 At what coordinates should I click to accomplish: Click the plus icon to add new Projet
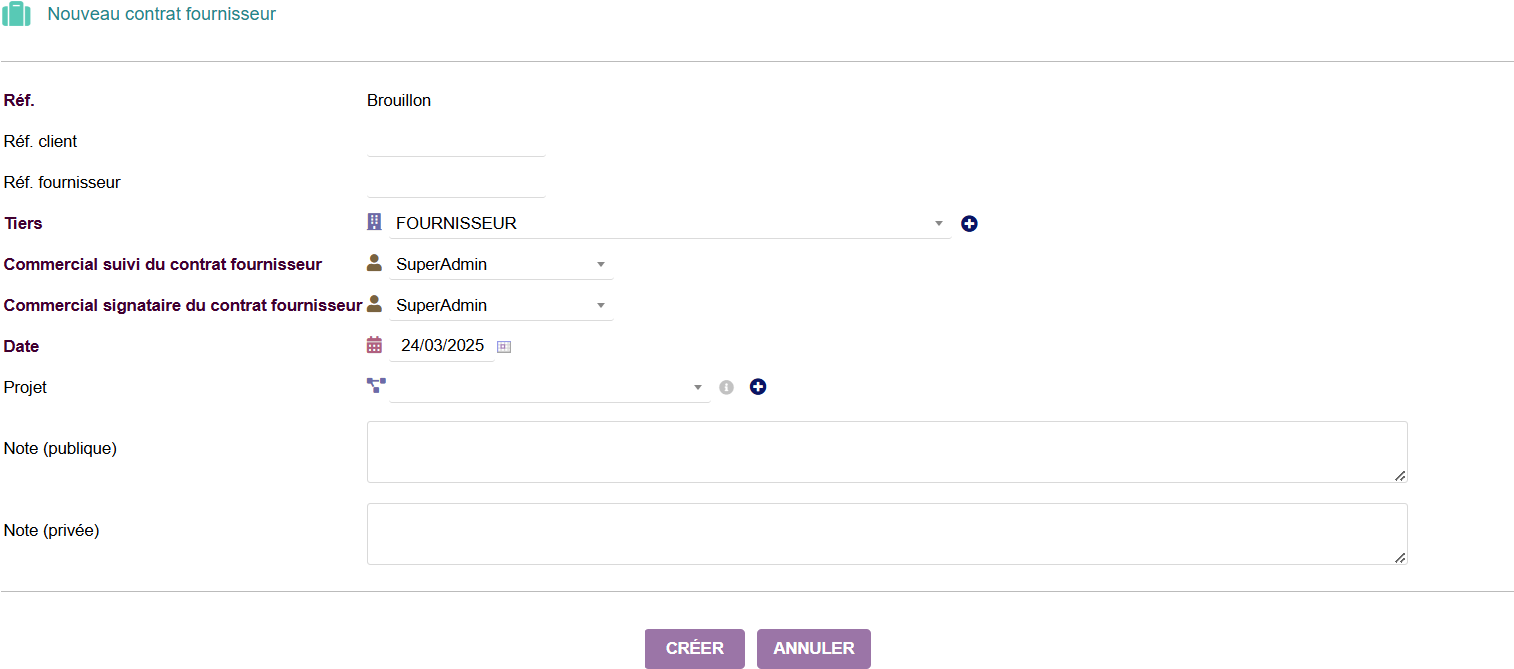[x=758, y=387]
